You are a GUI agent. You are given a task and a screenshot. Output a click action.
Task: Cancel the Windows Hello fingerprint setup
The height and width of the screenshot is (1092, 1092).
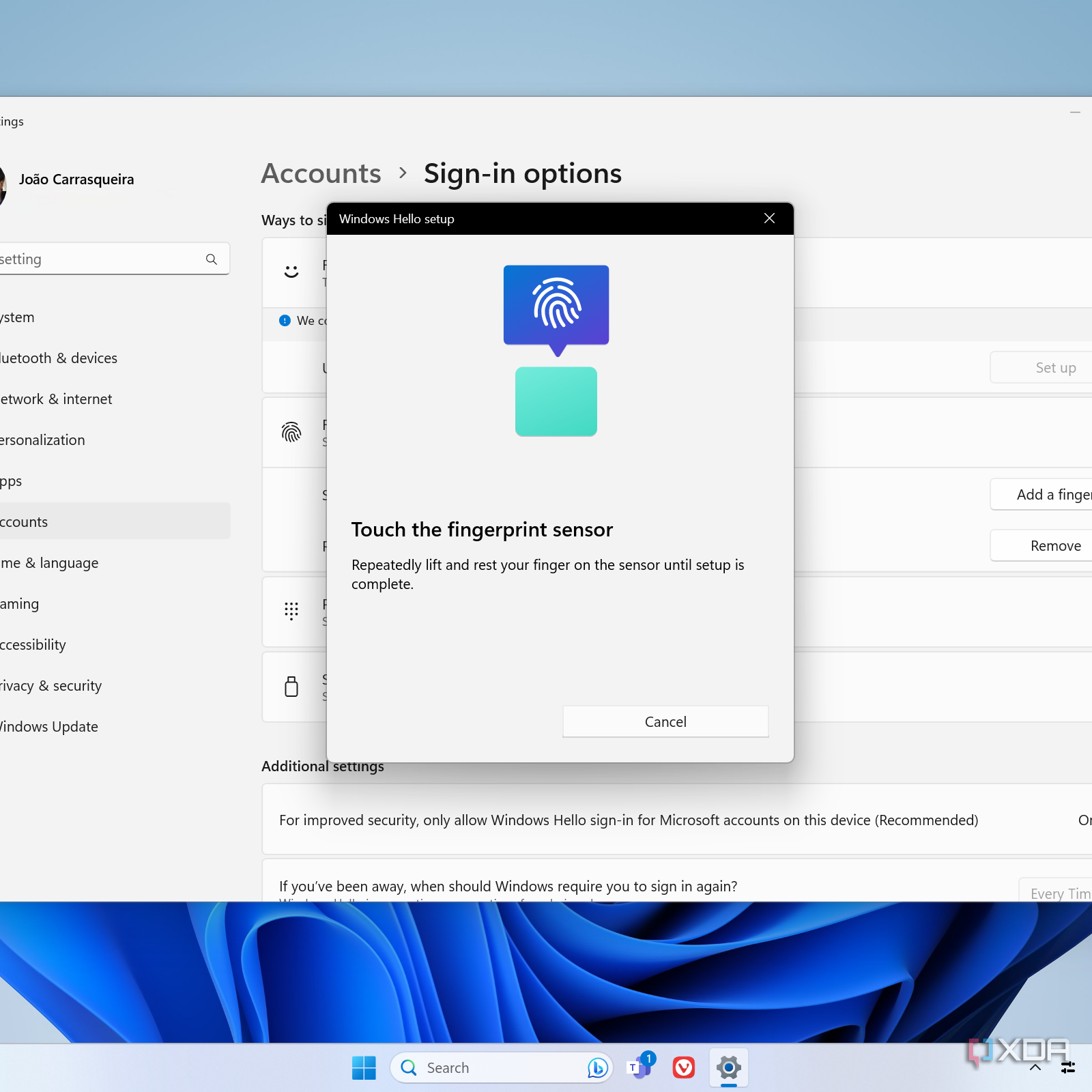[x=665, y=721]
